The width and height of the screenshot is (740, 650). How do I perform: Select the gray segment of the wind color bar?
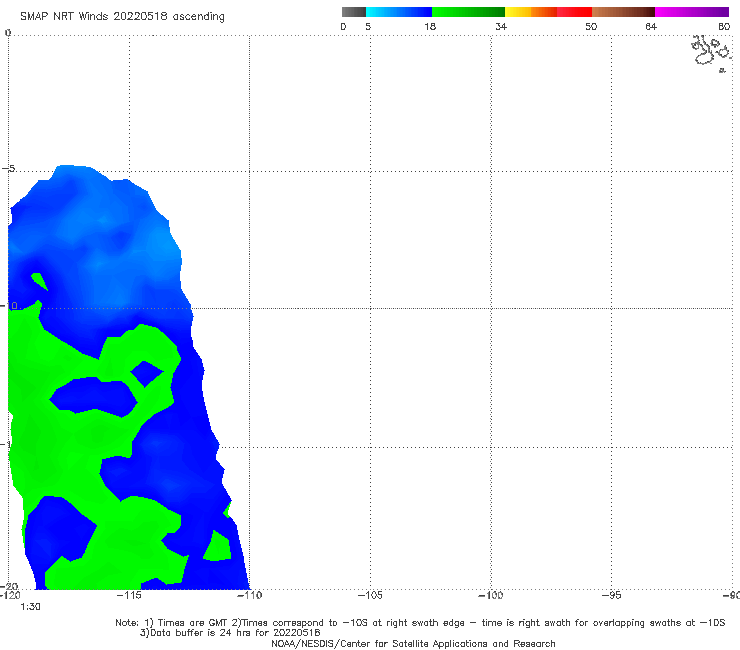click(354, 12)
